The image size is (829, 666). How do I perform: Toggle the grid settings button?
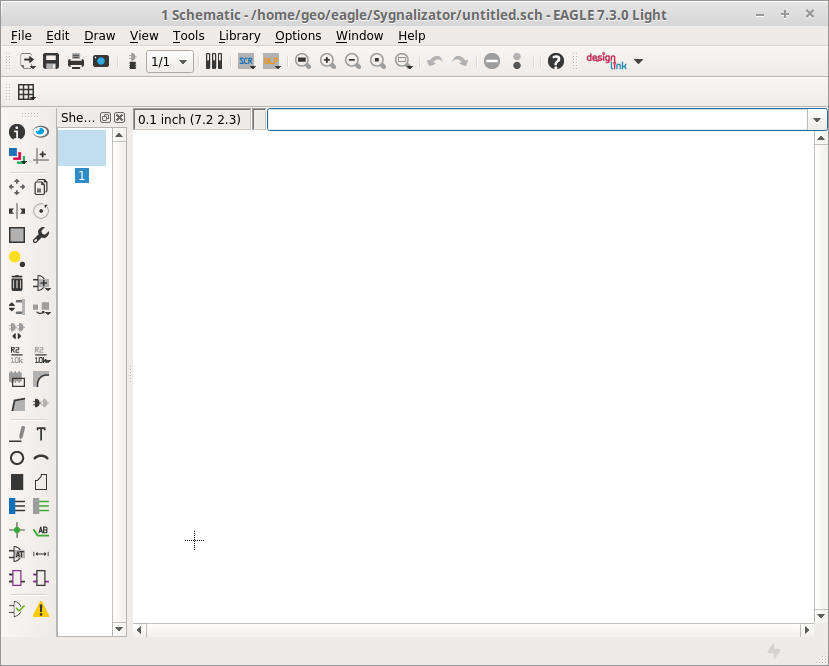point(26,92)
